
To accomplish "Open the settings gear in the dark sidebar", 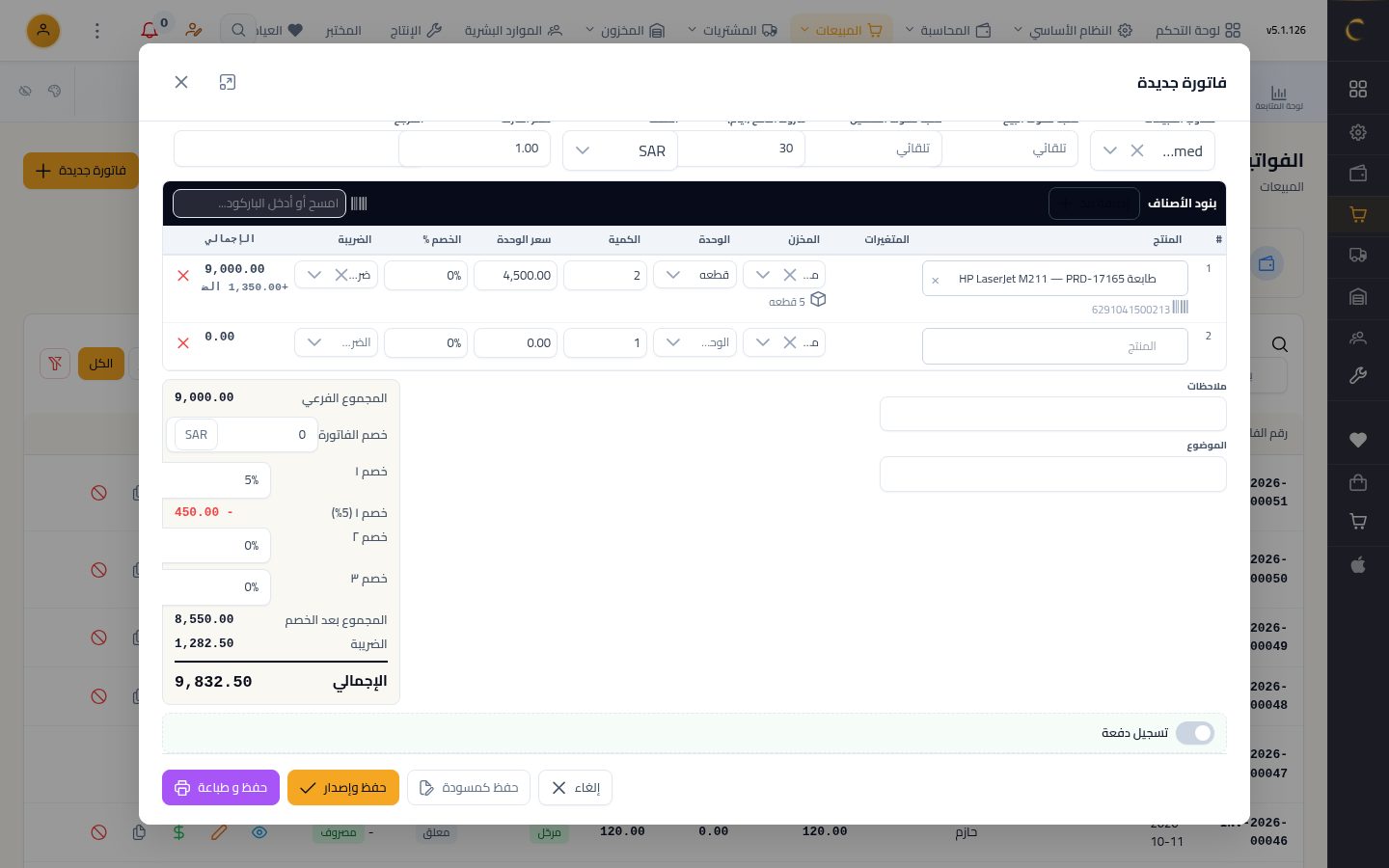I will pyautogui.click(x=1358, y=132).
